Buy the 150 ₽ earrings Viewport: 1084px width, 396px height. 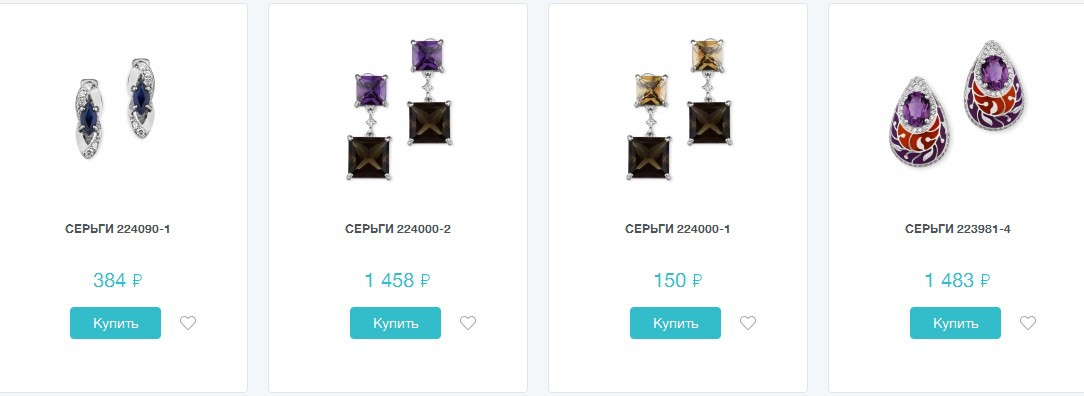(675, 323)
